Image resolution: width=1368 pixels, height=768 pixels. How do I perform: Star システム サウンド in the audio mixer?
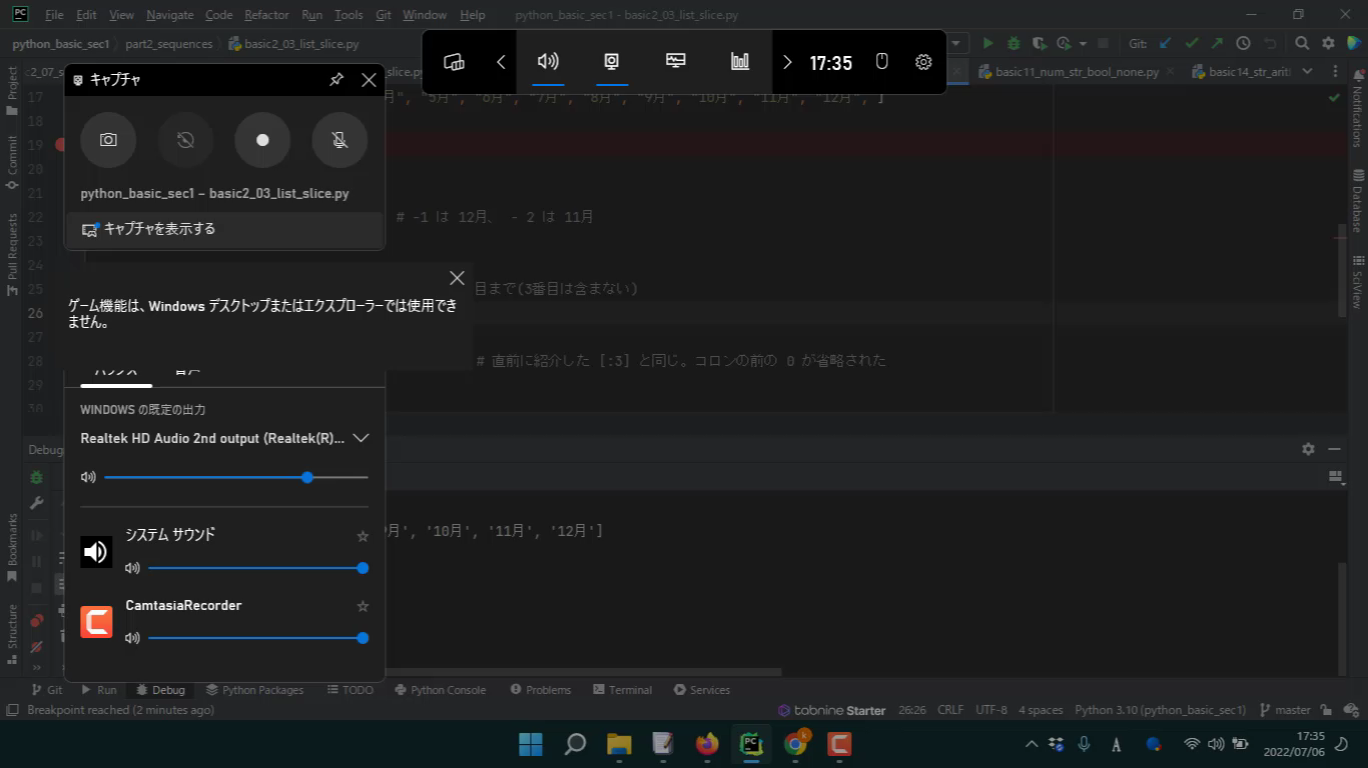click(x=362, y=536)
